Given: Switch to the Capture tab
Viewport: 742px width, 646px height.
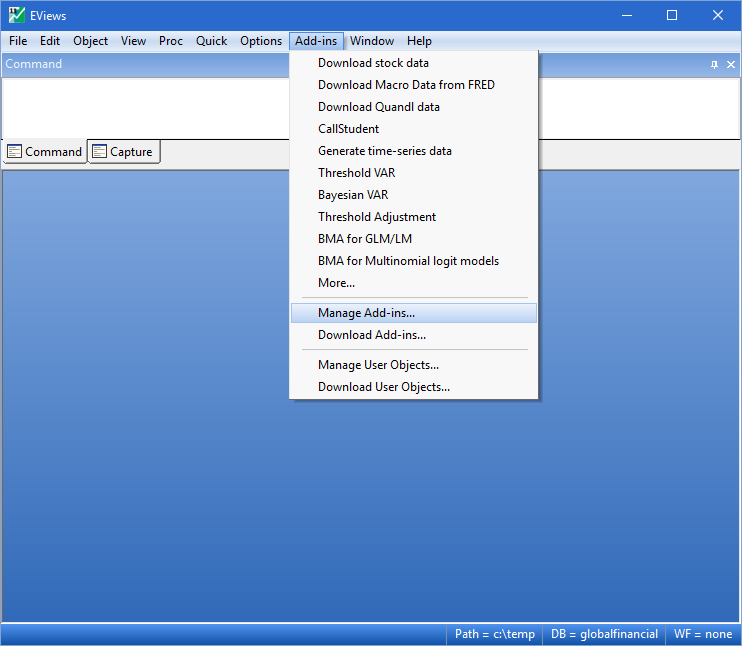Looking at the screenshot, I should (x=124, y=152).
